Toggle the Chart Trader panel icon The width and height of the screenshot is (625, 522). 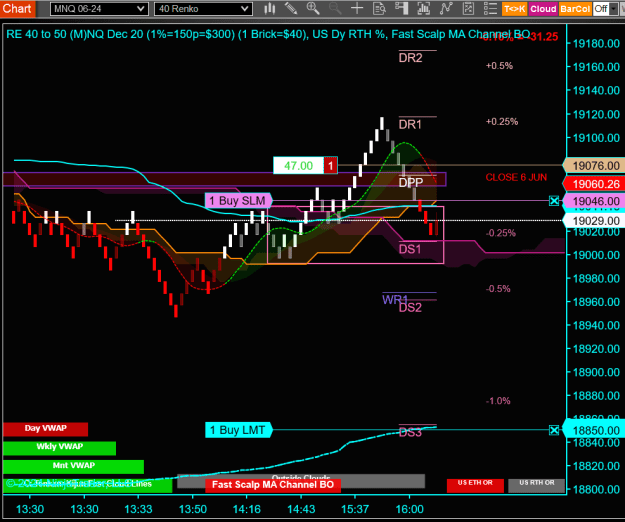pyautogui.click(x=401, y=8)
